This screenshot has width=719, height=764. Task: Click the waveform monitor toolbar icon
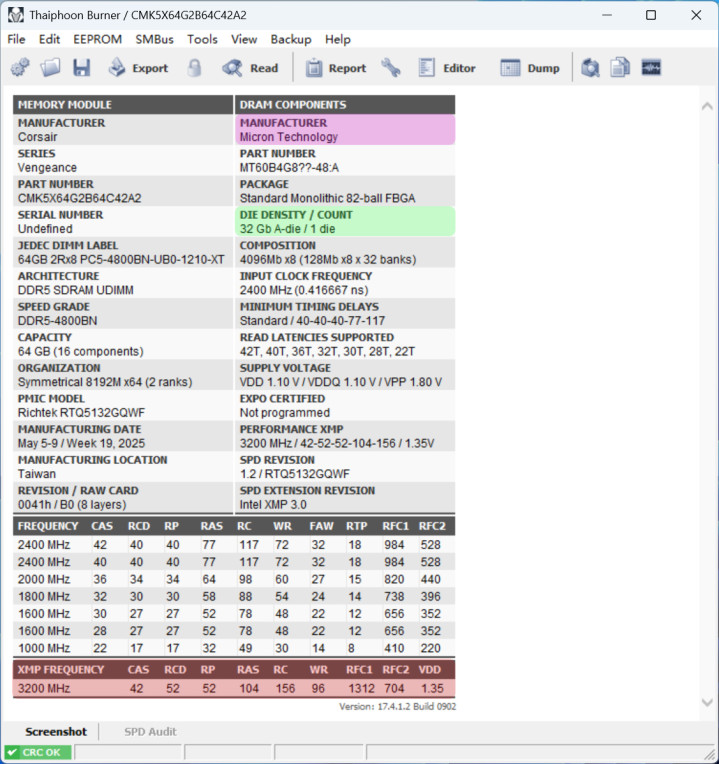[x=651, y=68]
